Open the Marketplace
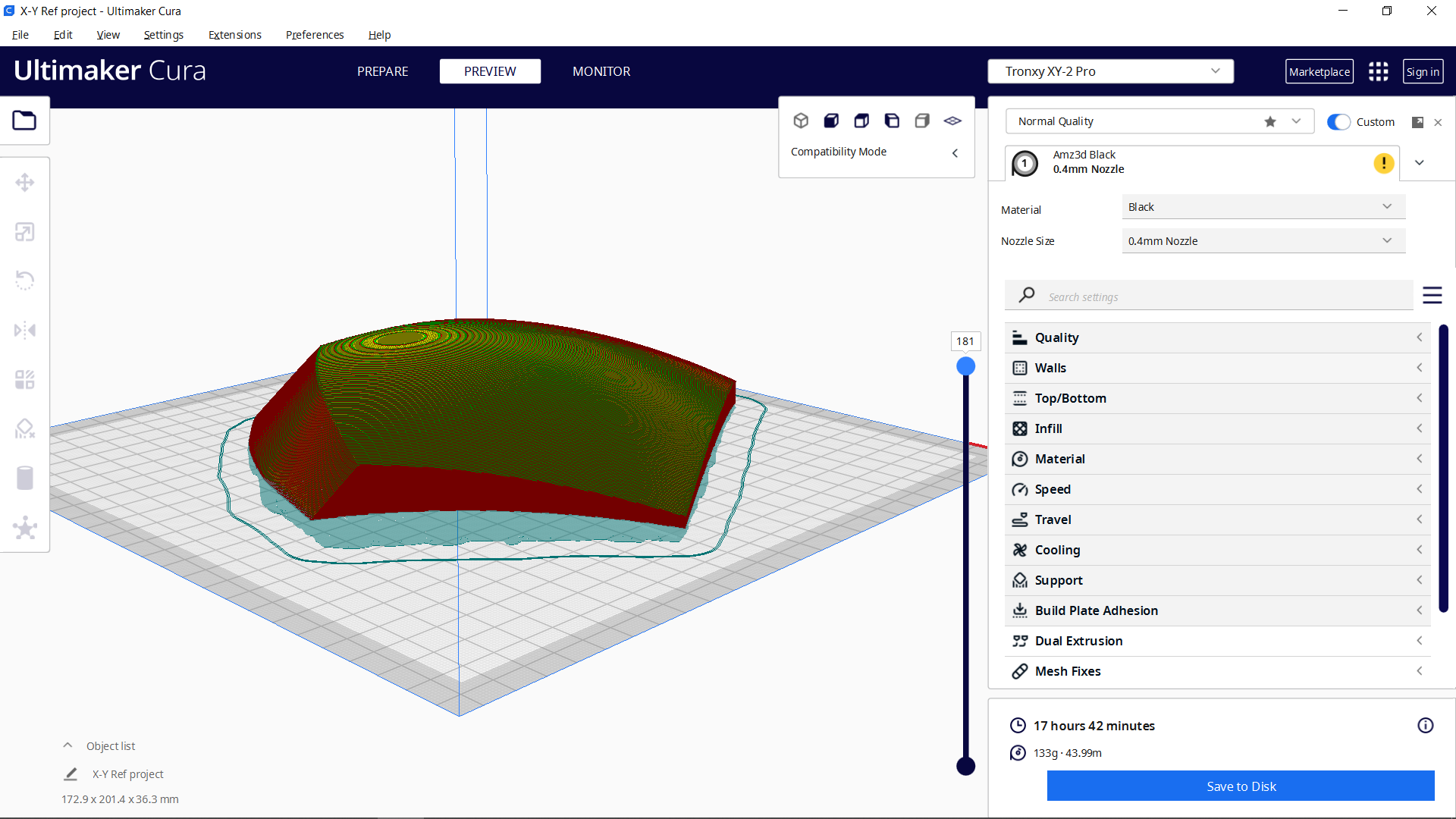 [1319, 71]
